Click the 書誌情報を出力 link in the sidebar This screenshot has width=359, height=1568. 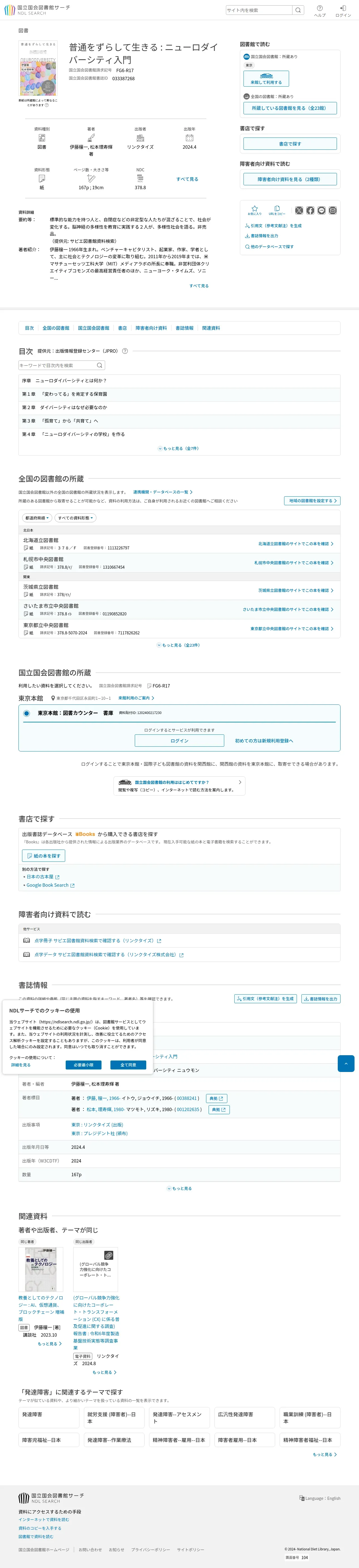(x=261, y=236)
